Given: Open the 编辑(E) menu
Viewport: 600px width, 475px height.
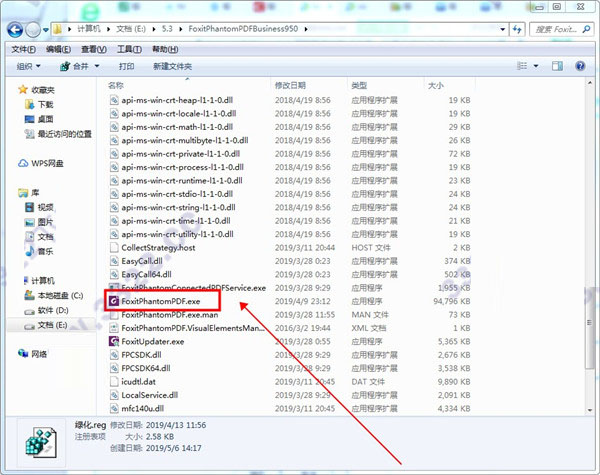Looking at the screenshot, I should click(x=58, y=49).
